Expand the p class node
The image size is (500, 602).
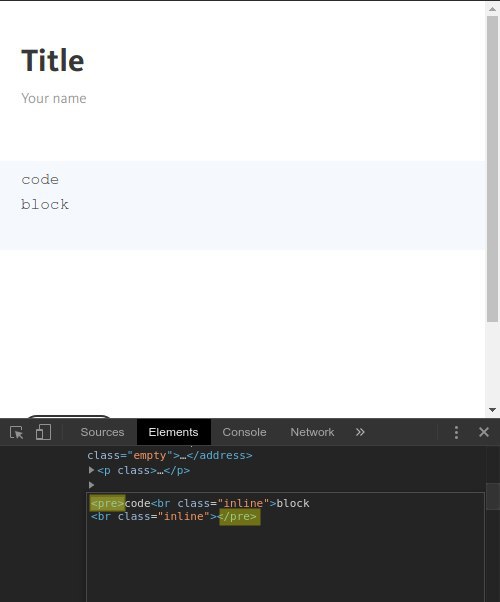coord(91,470)
